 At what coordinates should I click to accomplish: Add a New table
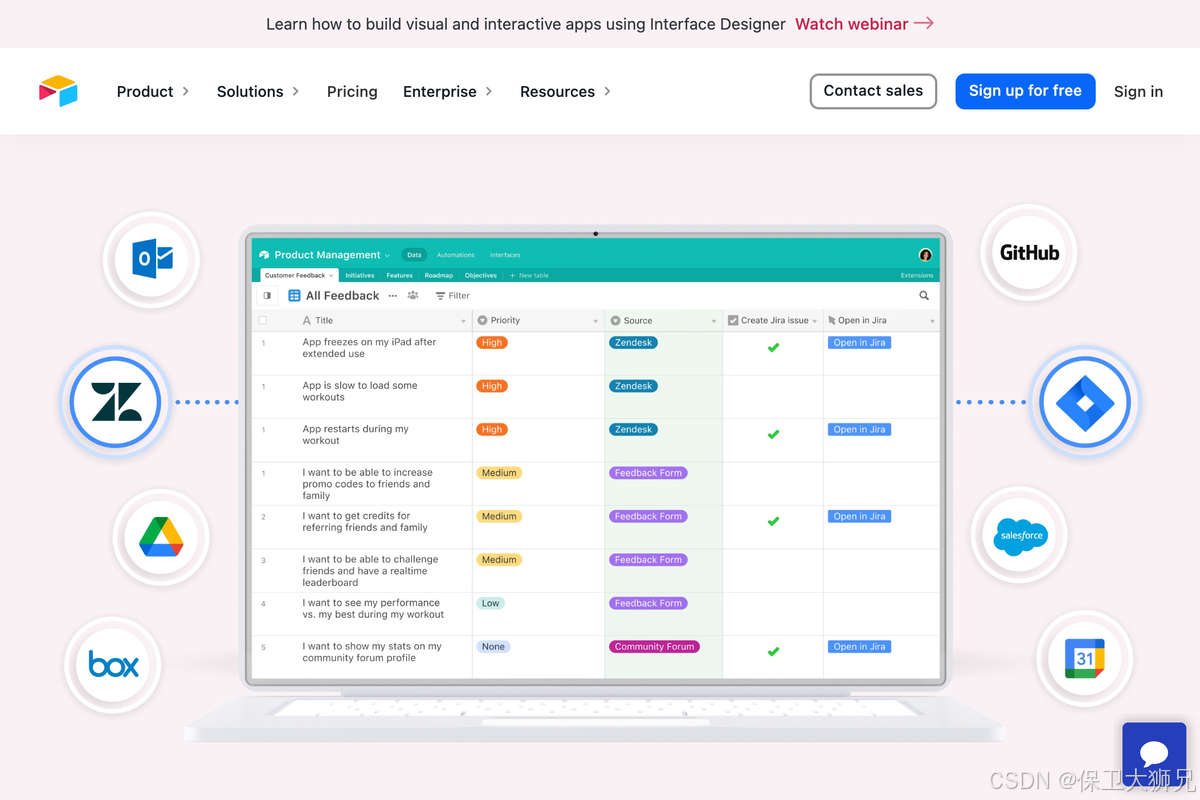tap(529, 275)
